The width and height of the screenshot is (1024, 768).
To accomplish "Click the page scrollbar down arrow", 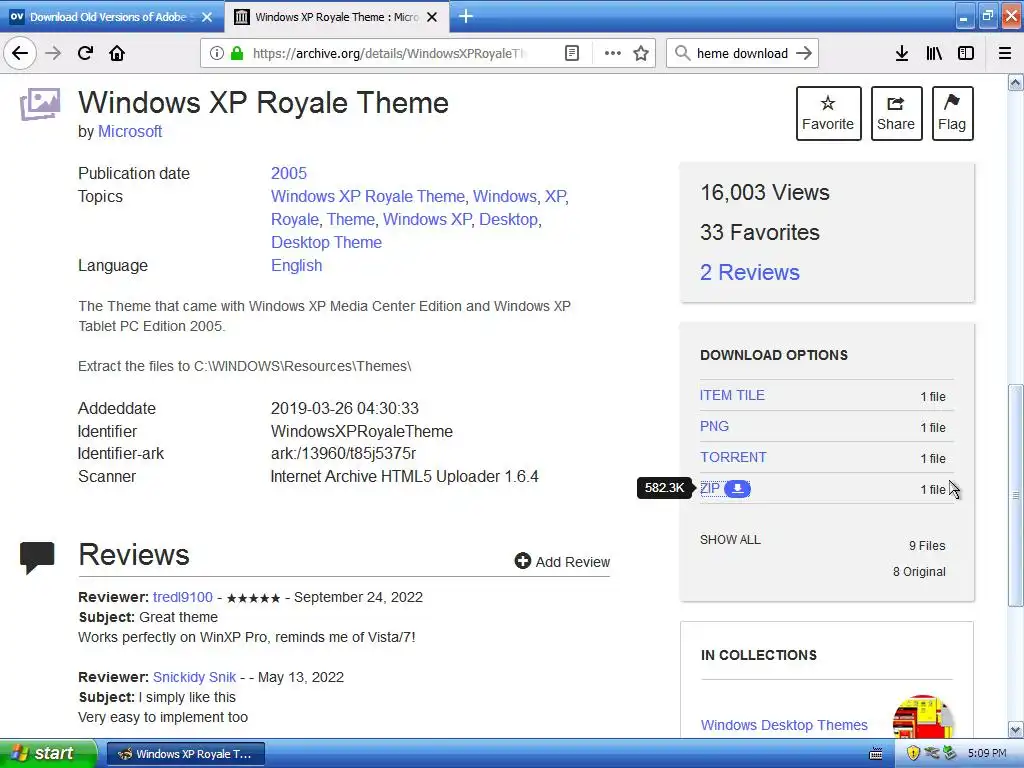I will (1015, 729).
